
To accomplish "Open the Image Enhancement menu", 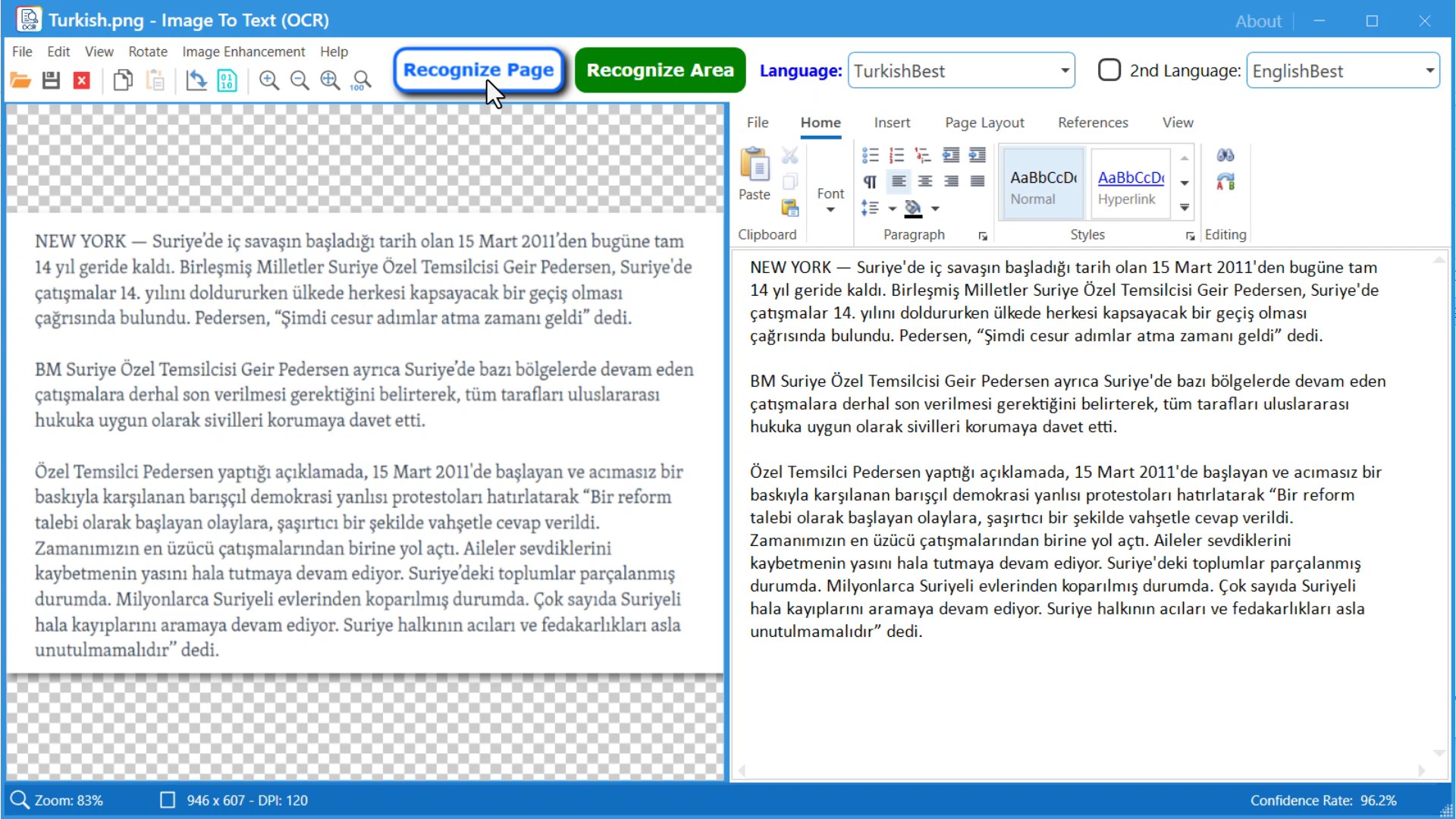I will pyautogui.click(x=243, y=52).
